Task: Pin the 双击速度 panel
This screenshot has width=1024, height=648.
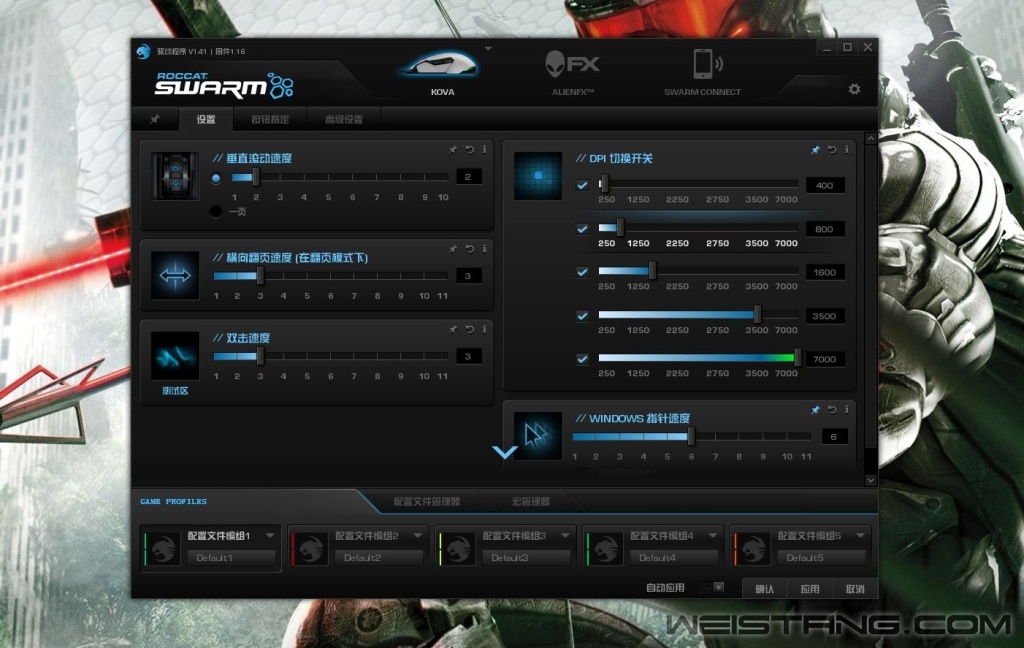Action: pyautogui.click(x=453, y=329)
